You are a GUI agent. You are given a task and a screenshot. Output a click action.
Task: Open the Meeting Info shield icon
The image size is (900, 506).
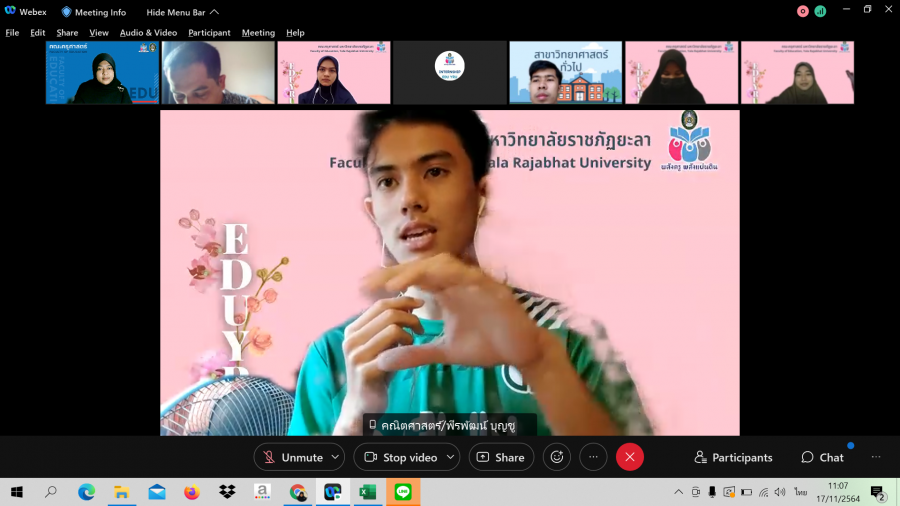(67, 12)
